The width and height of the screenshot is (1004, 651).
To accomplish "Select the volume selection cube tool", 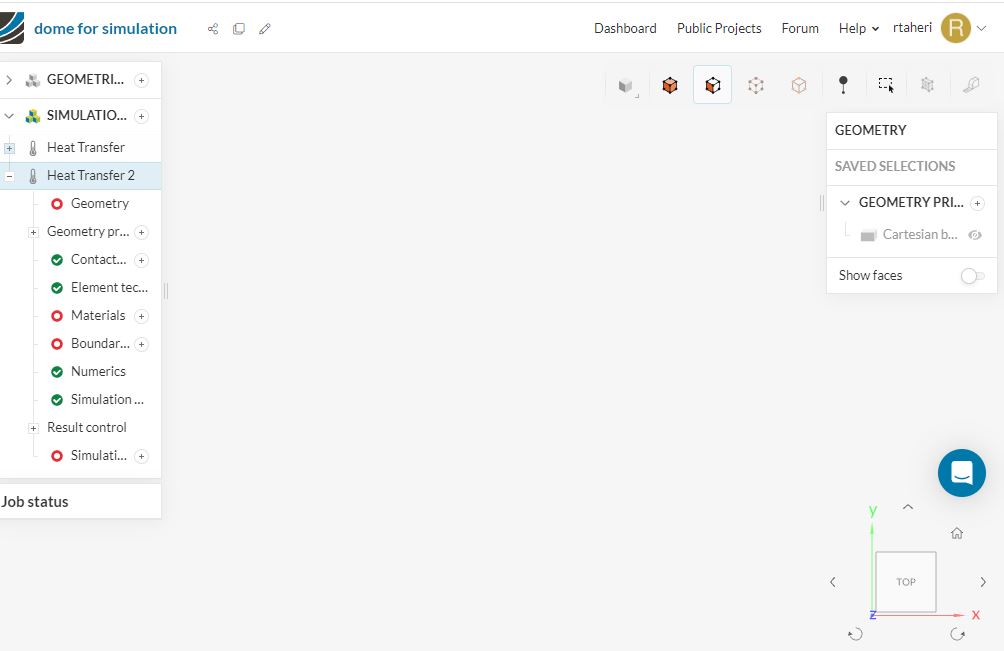I will click(x=670, y=85).
